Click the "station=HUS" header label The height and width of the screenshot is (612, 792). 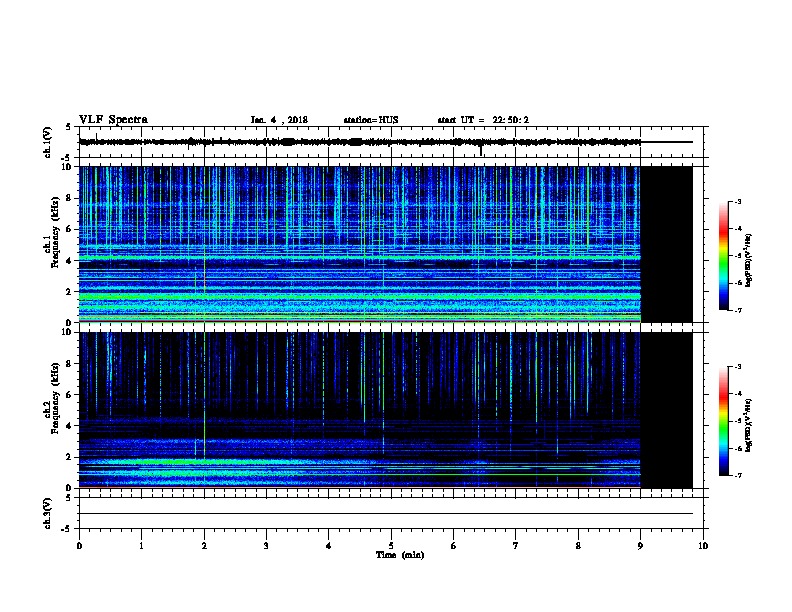(371, 120)
